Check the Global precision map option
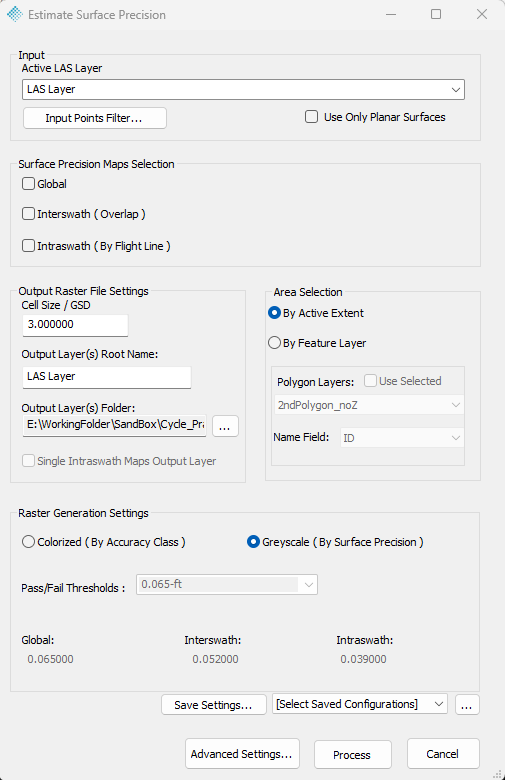Screen dimensions: 505x780 click(x=28, y=184)
